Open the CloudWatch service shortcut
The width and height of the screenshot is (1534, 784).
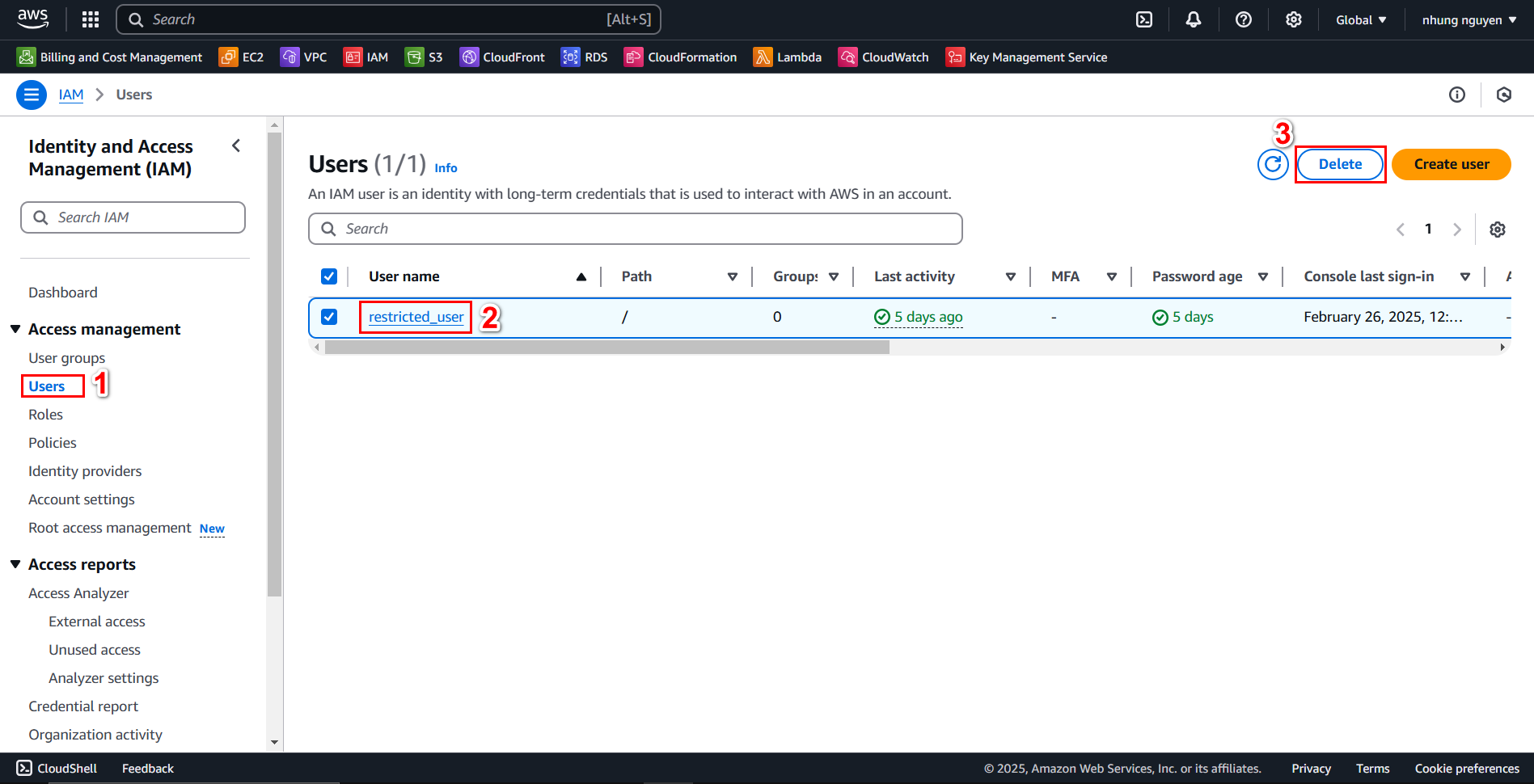[884, 57]
